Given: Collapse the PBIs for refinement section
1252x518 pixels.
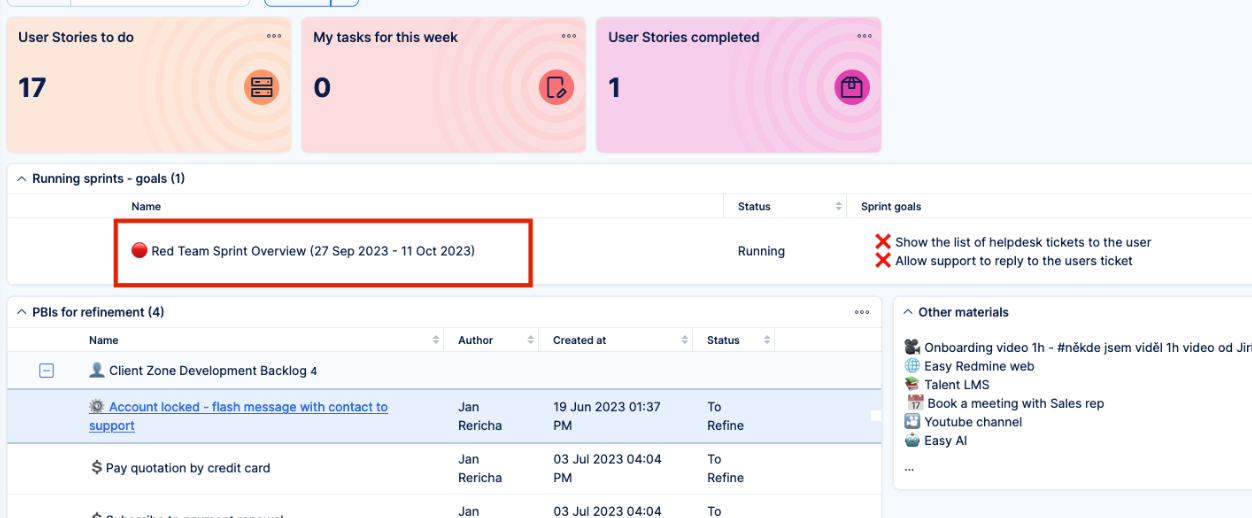Looking at the screenshot, I should coord(22,312).
